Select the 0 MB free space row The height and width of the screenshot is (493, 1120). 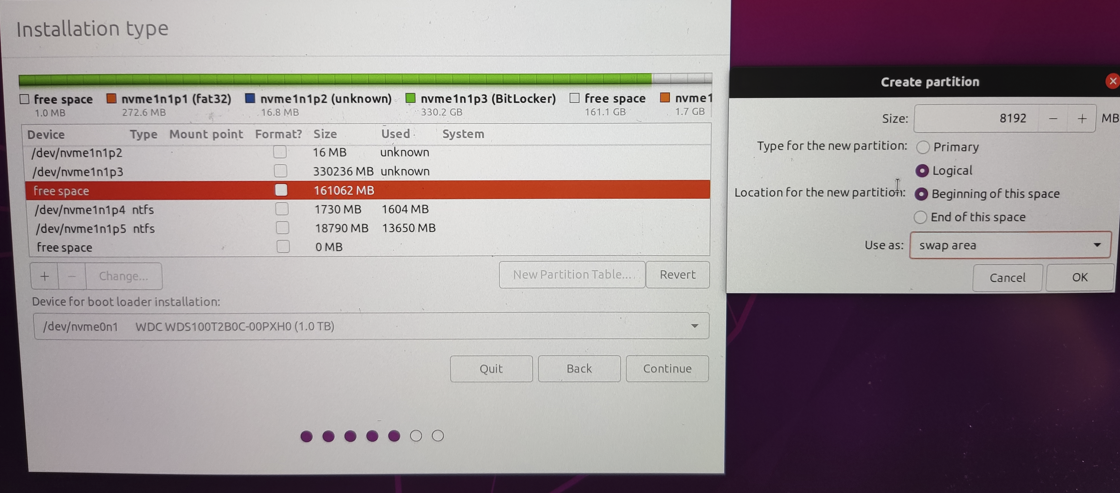(x=368, y=247)
